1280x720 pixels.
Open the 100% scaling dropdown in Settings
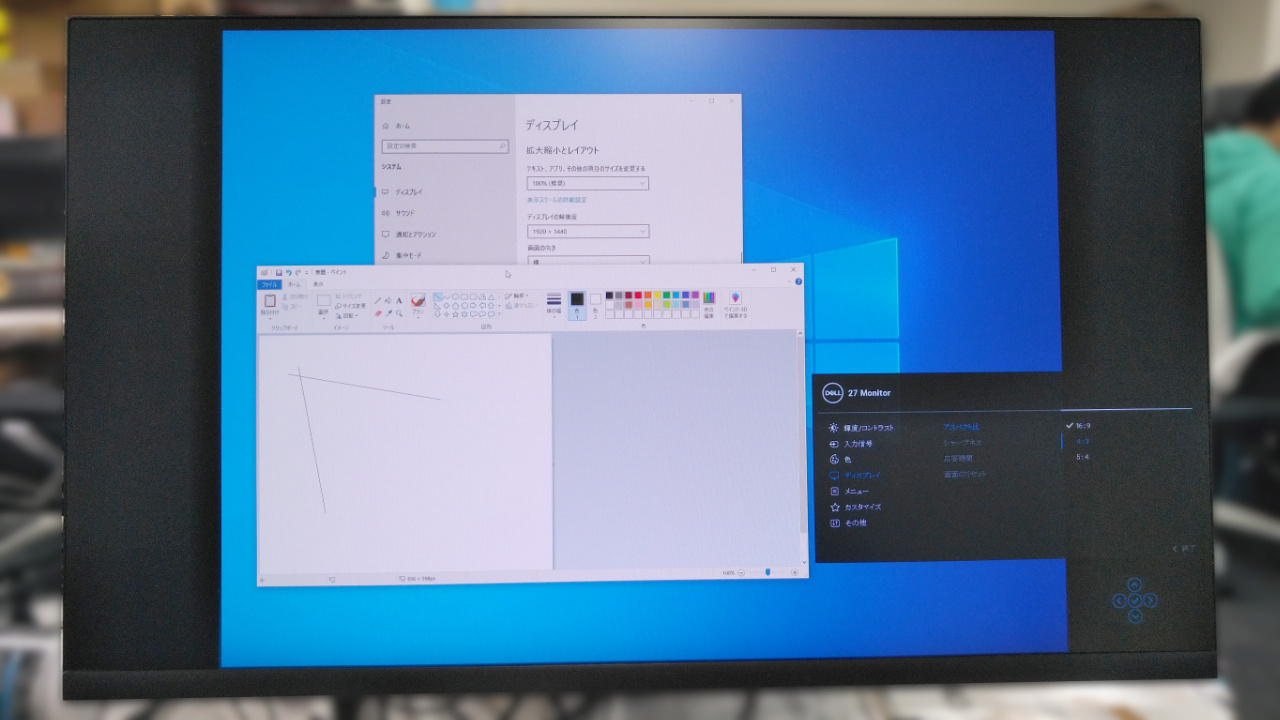(x=587, y=183)
